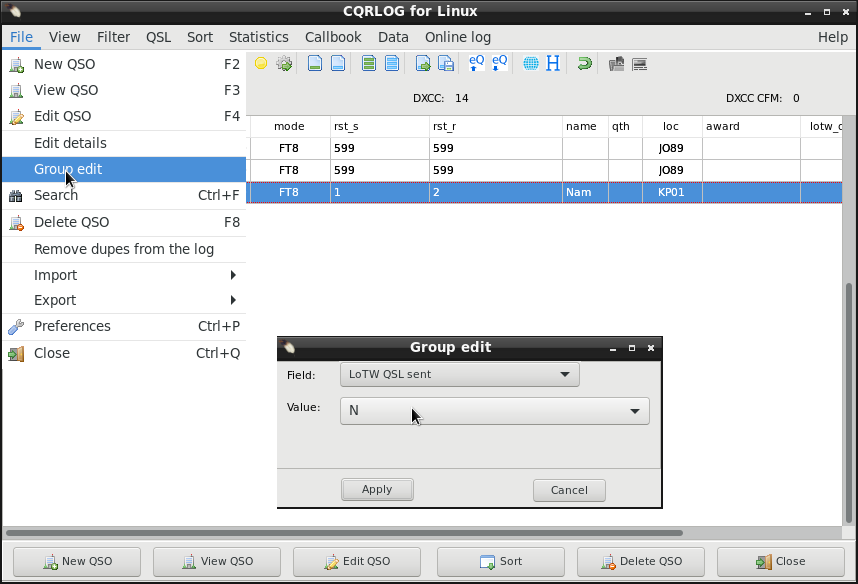Click the gear with green arrow icon
This screenshot has height=584, width=858.
click(284, 63)
